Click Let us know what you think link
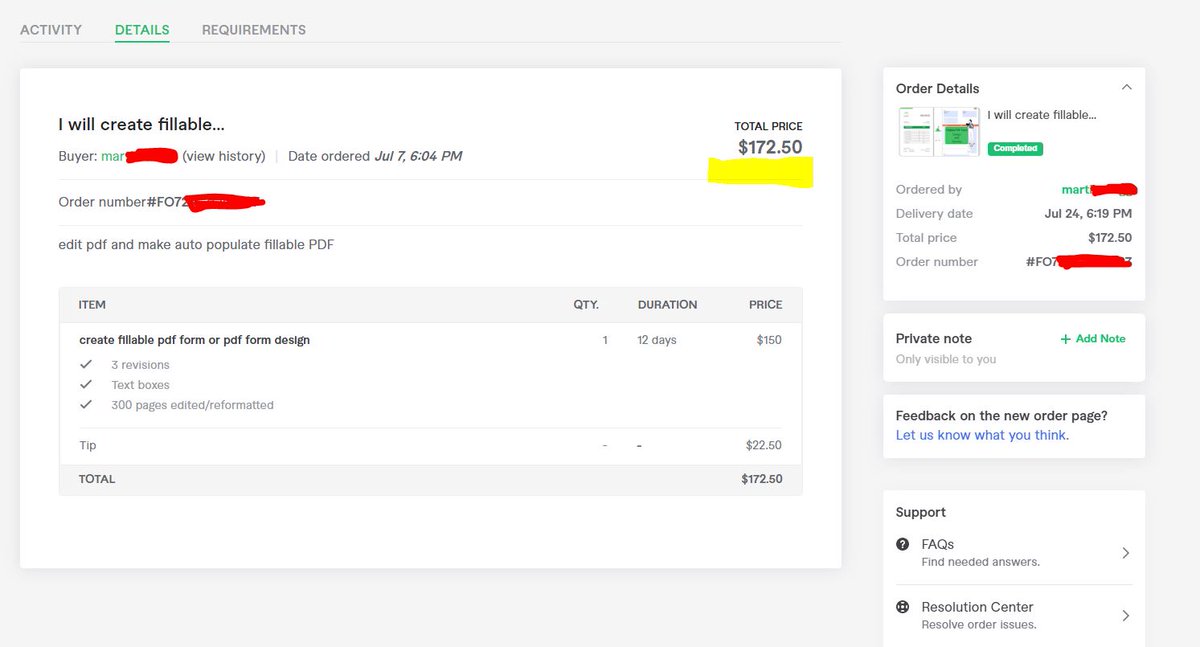 tap(982, 435)
